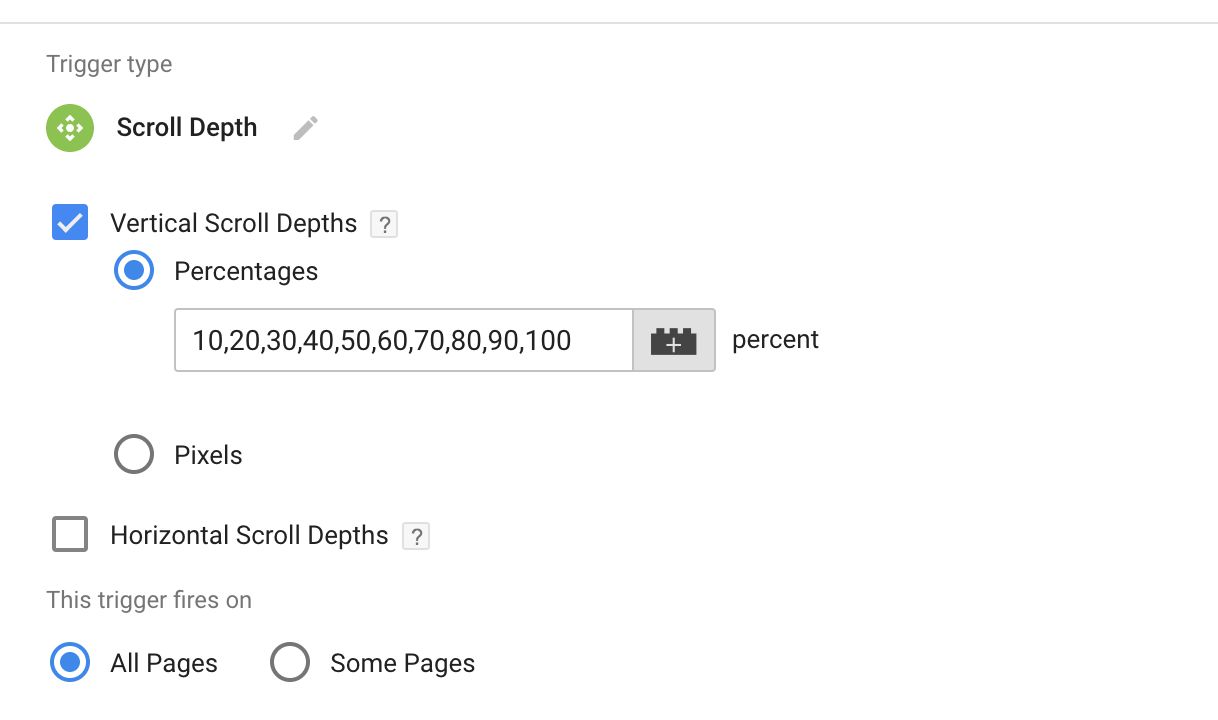Viewport: 1218px width, 720px height.
Task: Open help for Horizontal Scroll Depths
Action: pos(416,536)
